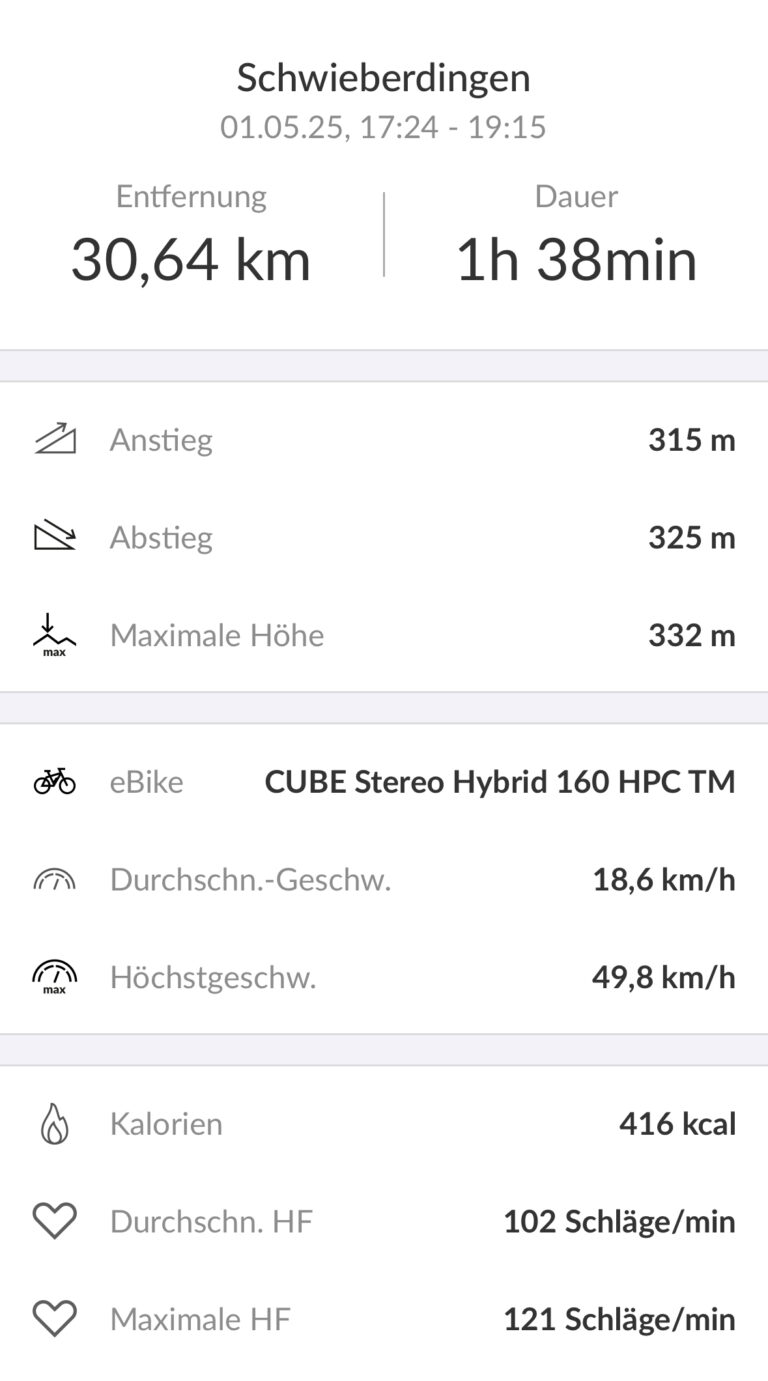Select the 121 Schläge/min maximum heart rate
This screenshot has height=1381, width=768.
coord(619,1319)
